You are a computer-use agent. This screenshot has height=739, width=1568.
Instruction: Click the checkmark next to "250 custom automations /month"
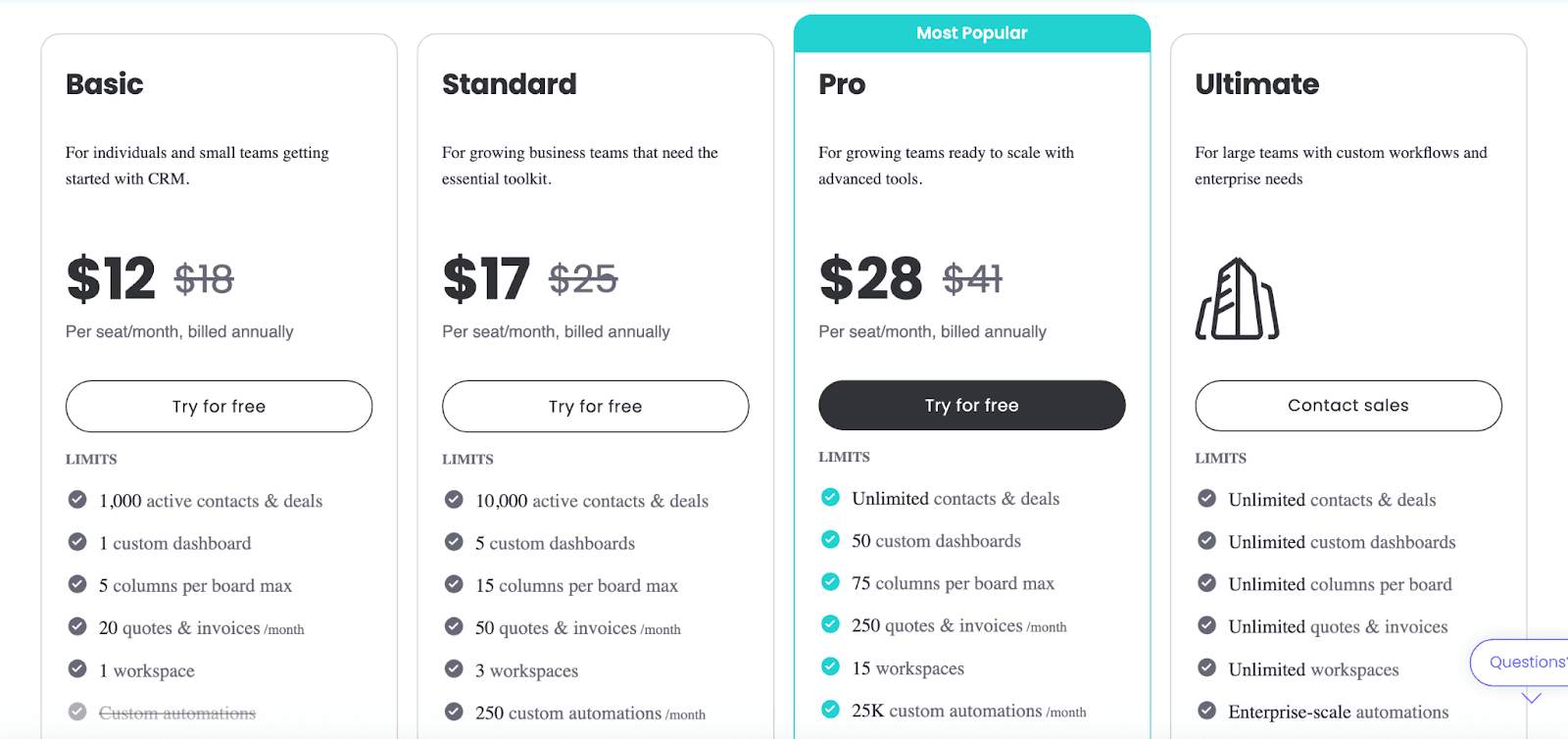(x=454, y=713)
